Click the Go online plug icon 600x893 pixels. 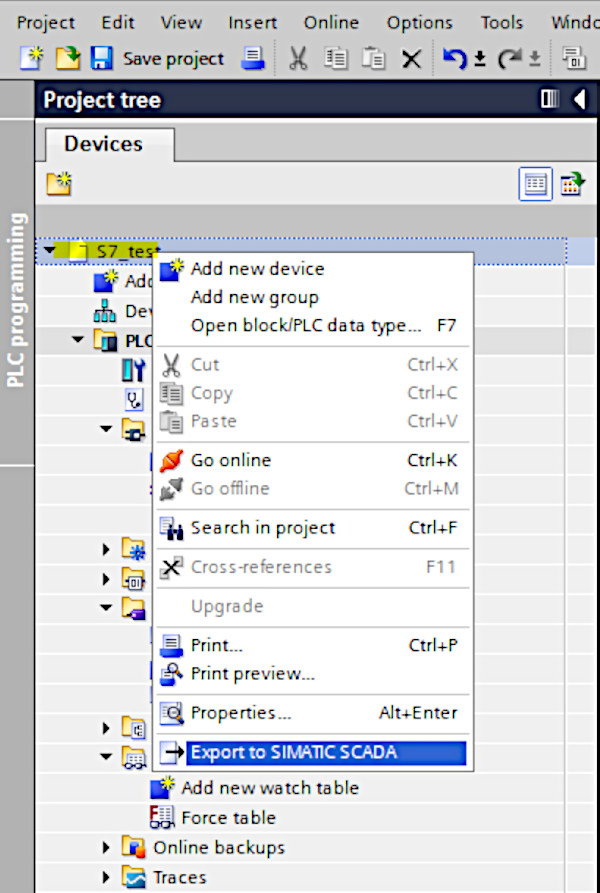(x=171, y=460)
